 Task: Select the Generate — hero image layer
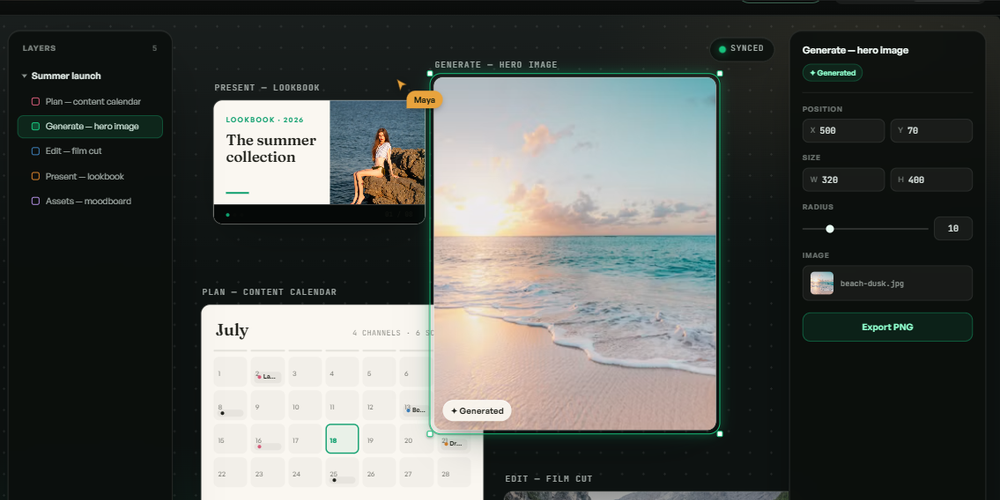coord(90,126)
